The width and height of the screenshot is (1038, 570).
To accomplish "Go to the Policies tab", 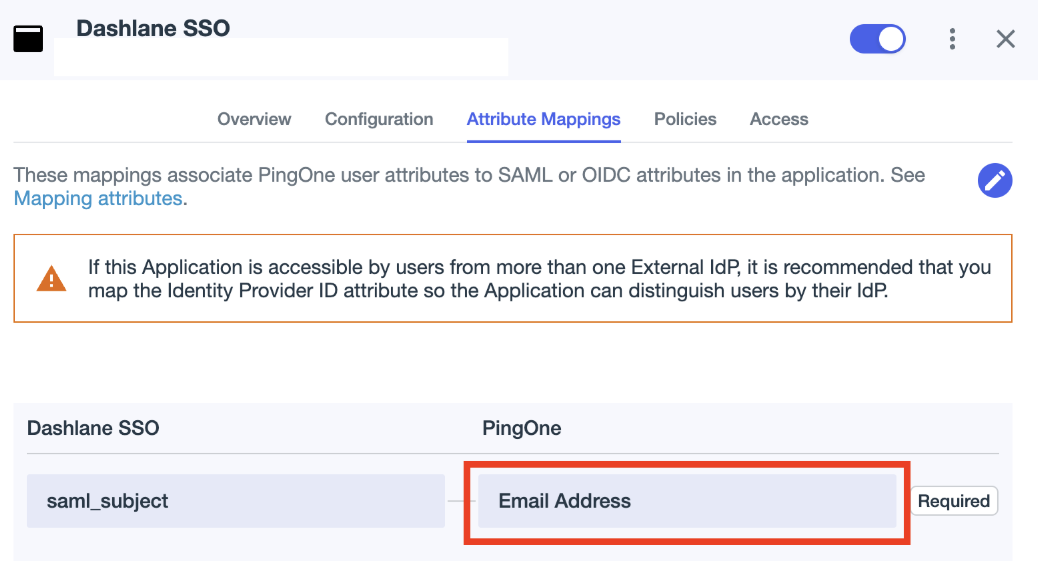I will click(685, 119).
